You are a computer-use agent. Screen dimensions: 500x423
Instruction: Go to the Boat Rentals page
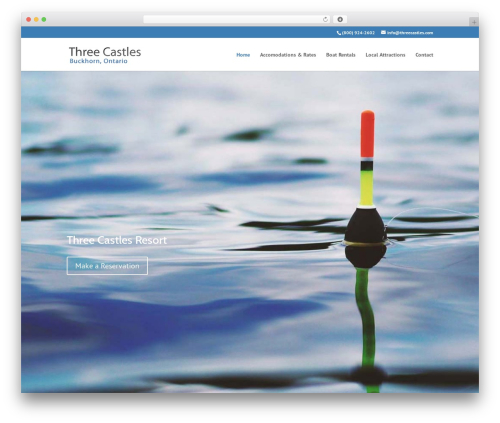click(340, 55)
